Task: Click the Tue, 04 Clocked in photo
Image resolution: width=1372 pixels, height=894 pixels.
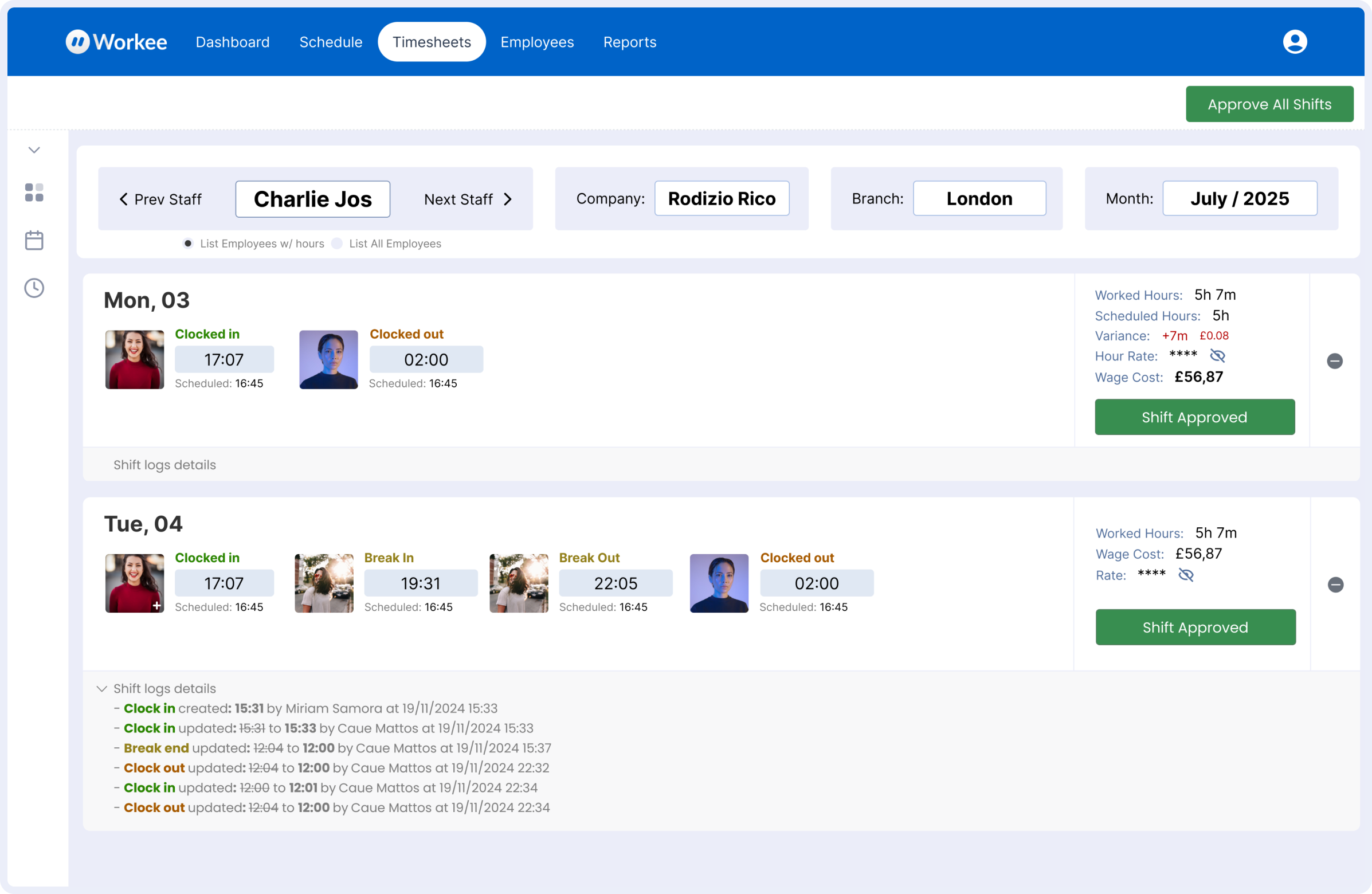Action: 134,583
